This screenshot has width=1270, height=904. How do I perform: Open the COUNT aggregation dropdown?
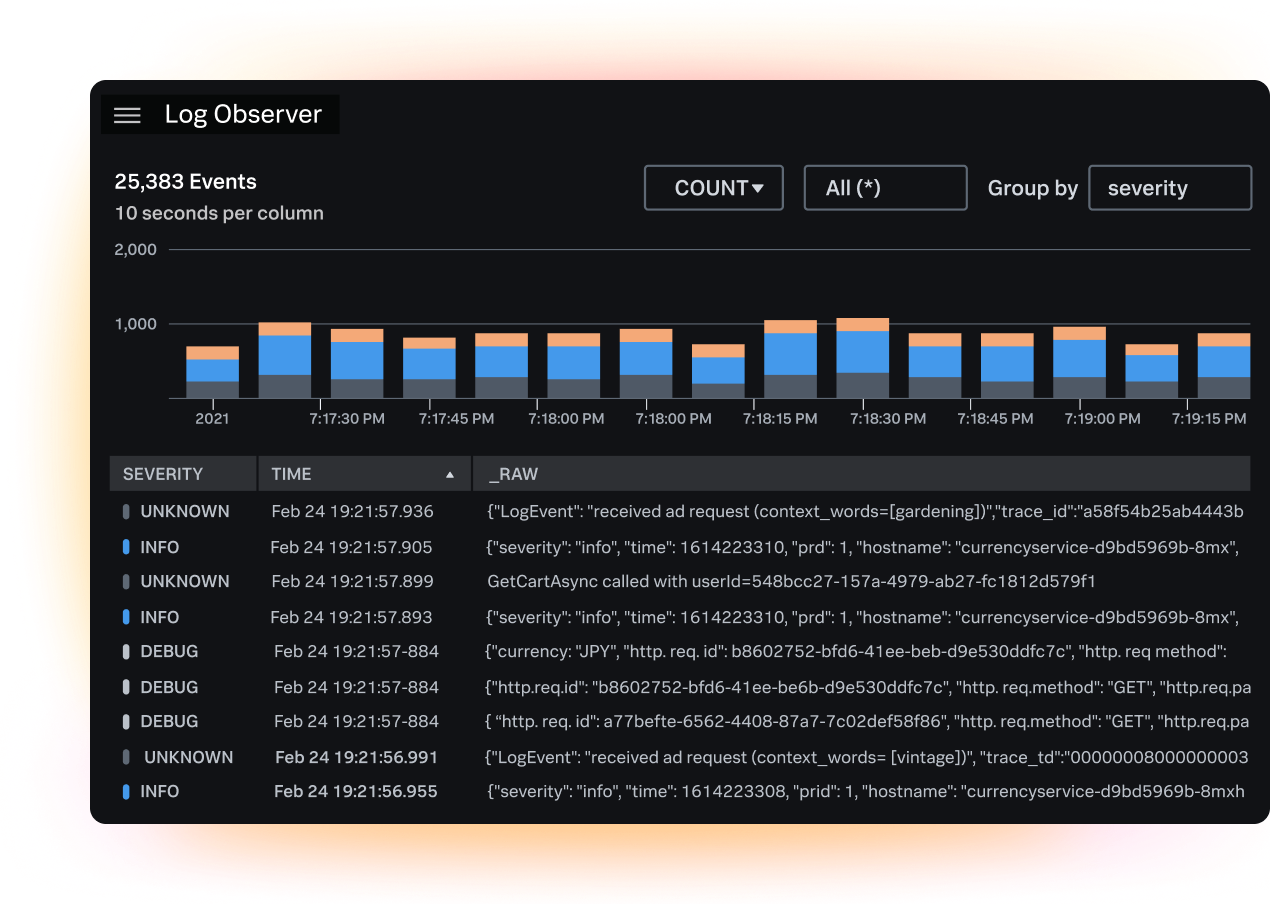click(x=714, y=188)
